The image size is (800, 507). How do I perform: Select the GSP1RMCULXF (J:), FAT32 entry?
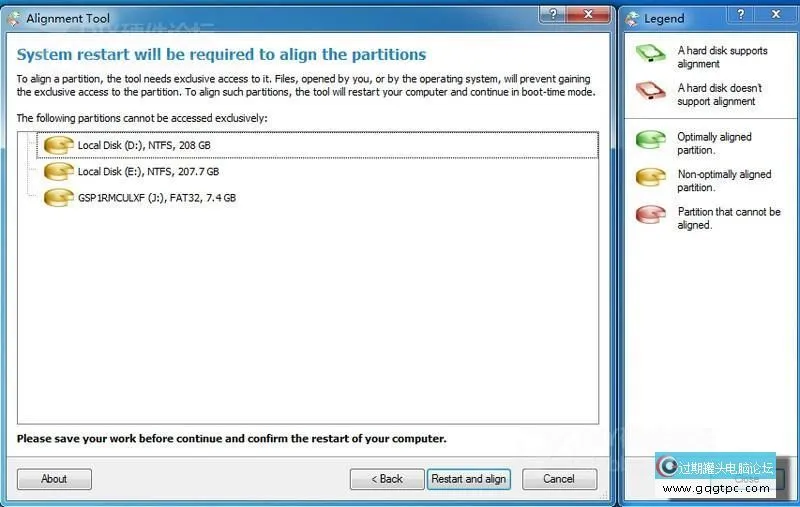[156, 198]
